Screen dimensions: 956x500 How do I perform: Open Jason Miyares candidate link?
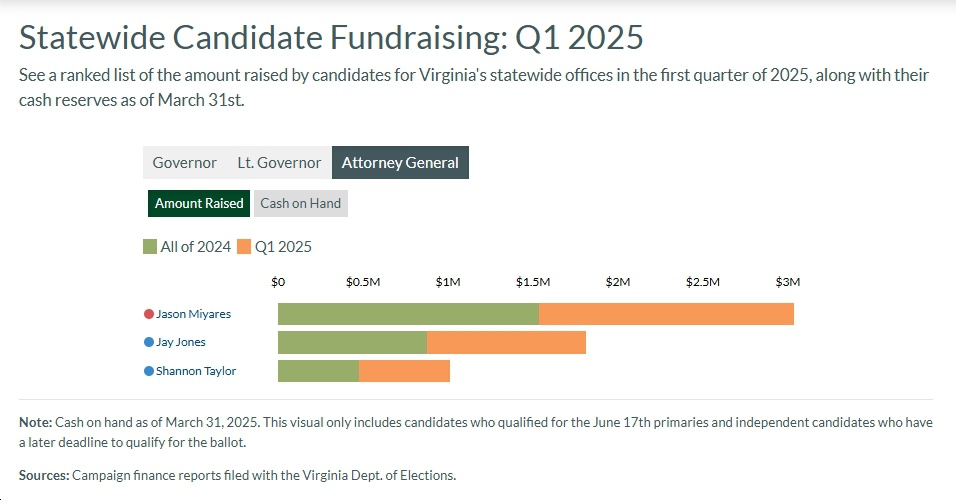193,314
